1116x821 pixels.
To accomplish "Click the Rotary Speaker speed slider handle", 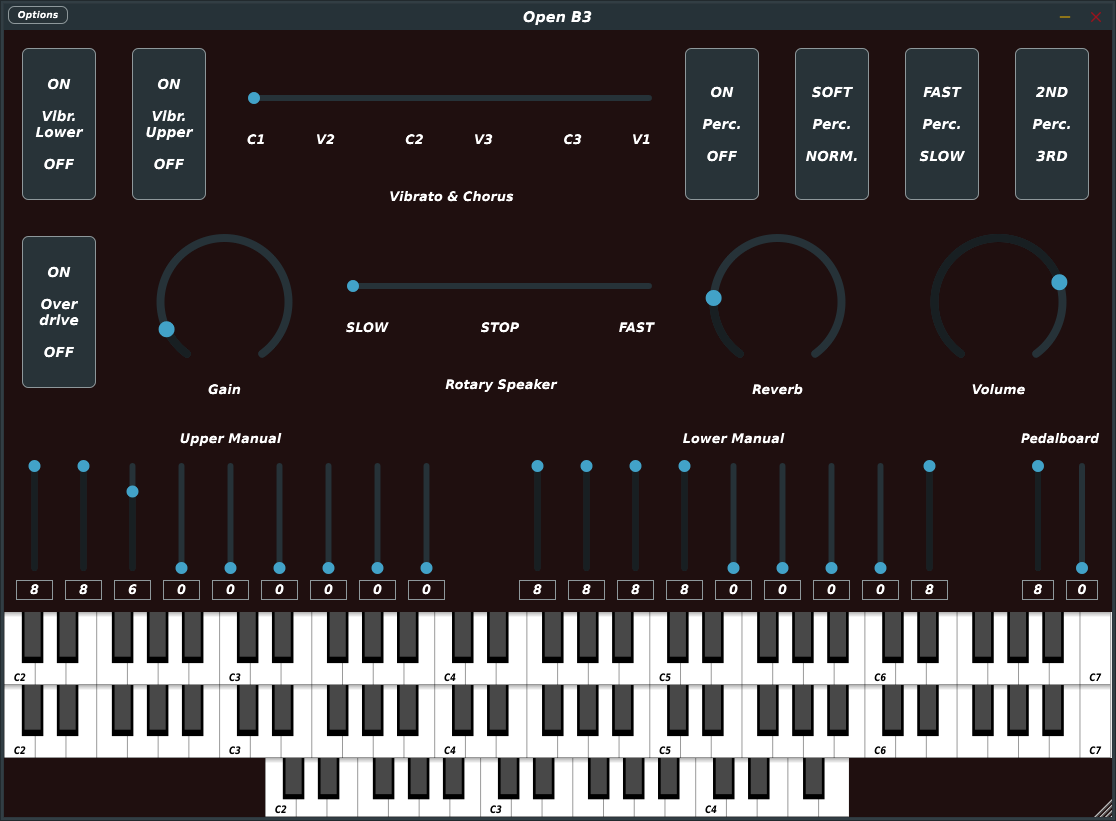I will point(353,286).
